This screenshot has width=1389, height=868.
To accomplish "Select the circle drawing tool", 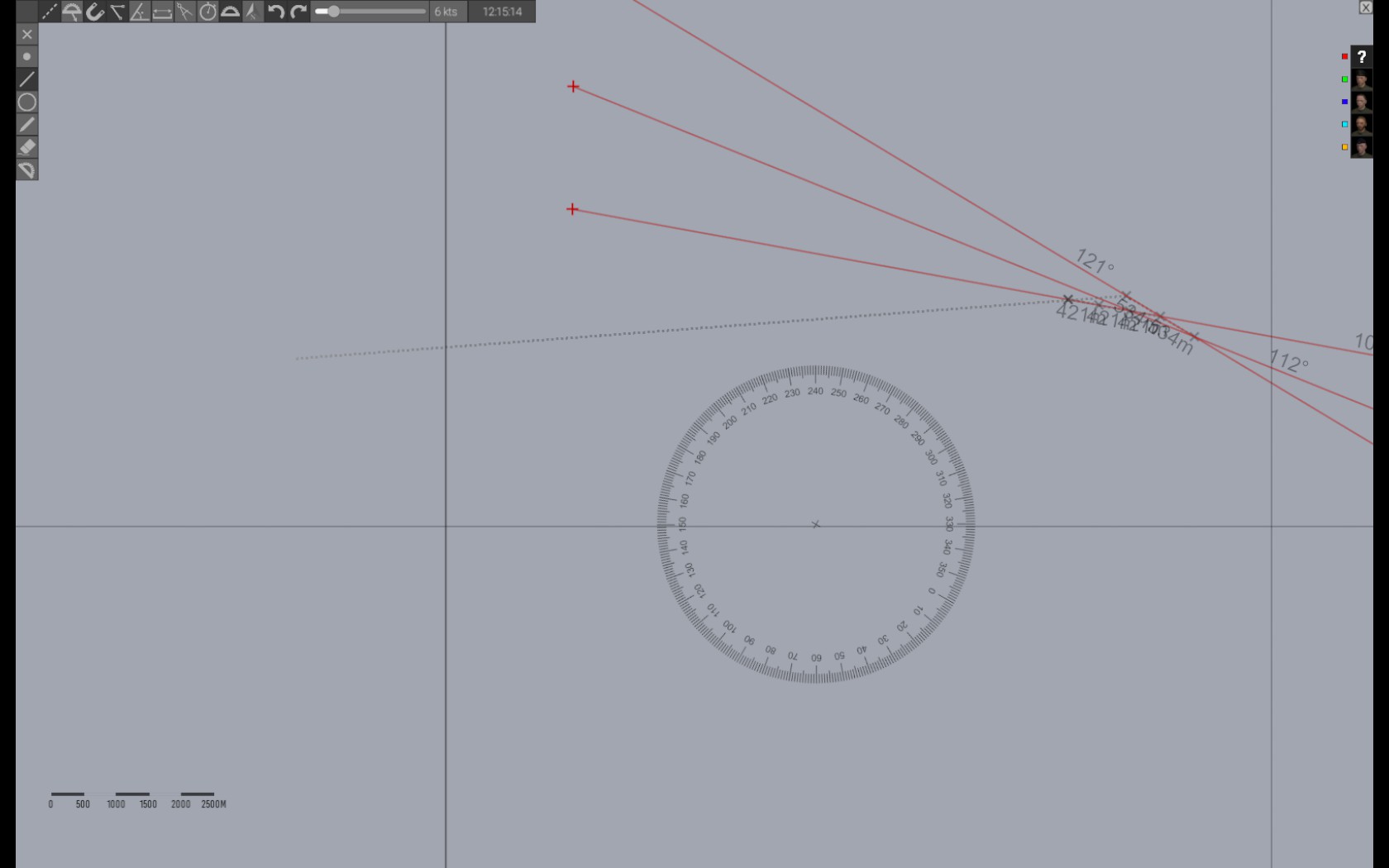I will tap(27, 102).
